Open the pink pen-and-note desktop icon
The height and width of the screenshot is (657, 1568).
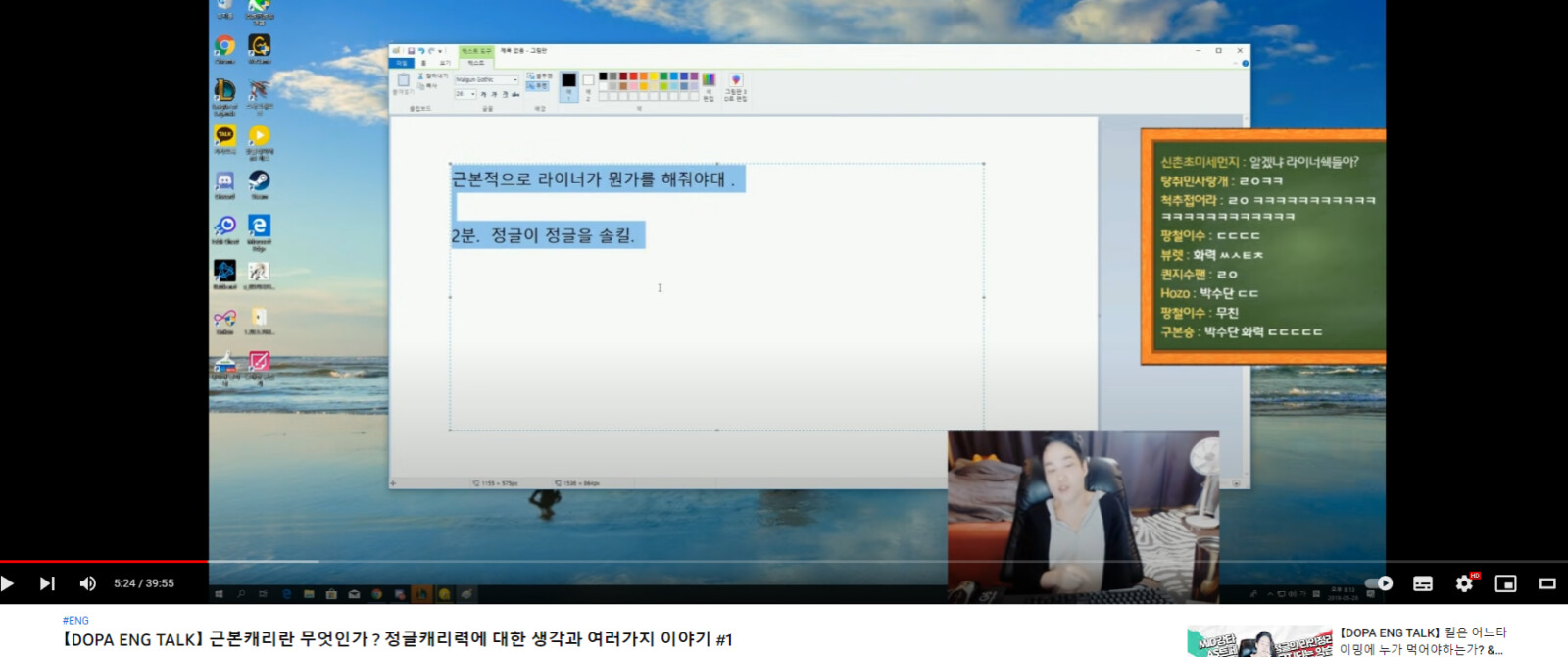coord(259,364)
